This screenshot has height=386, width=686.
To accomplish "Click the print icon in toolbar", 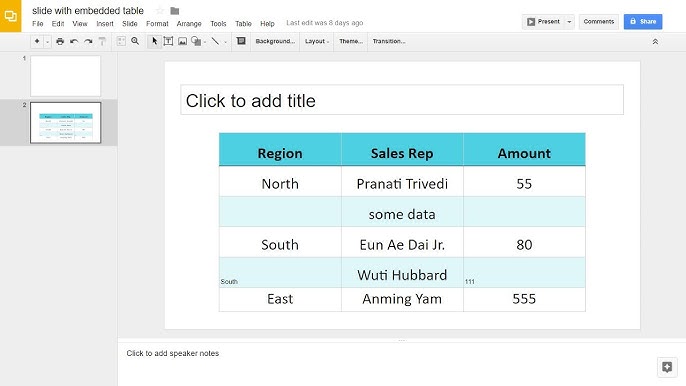I will (60, 41).
